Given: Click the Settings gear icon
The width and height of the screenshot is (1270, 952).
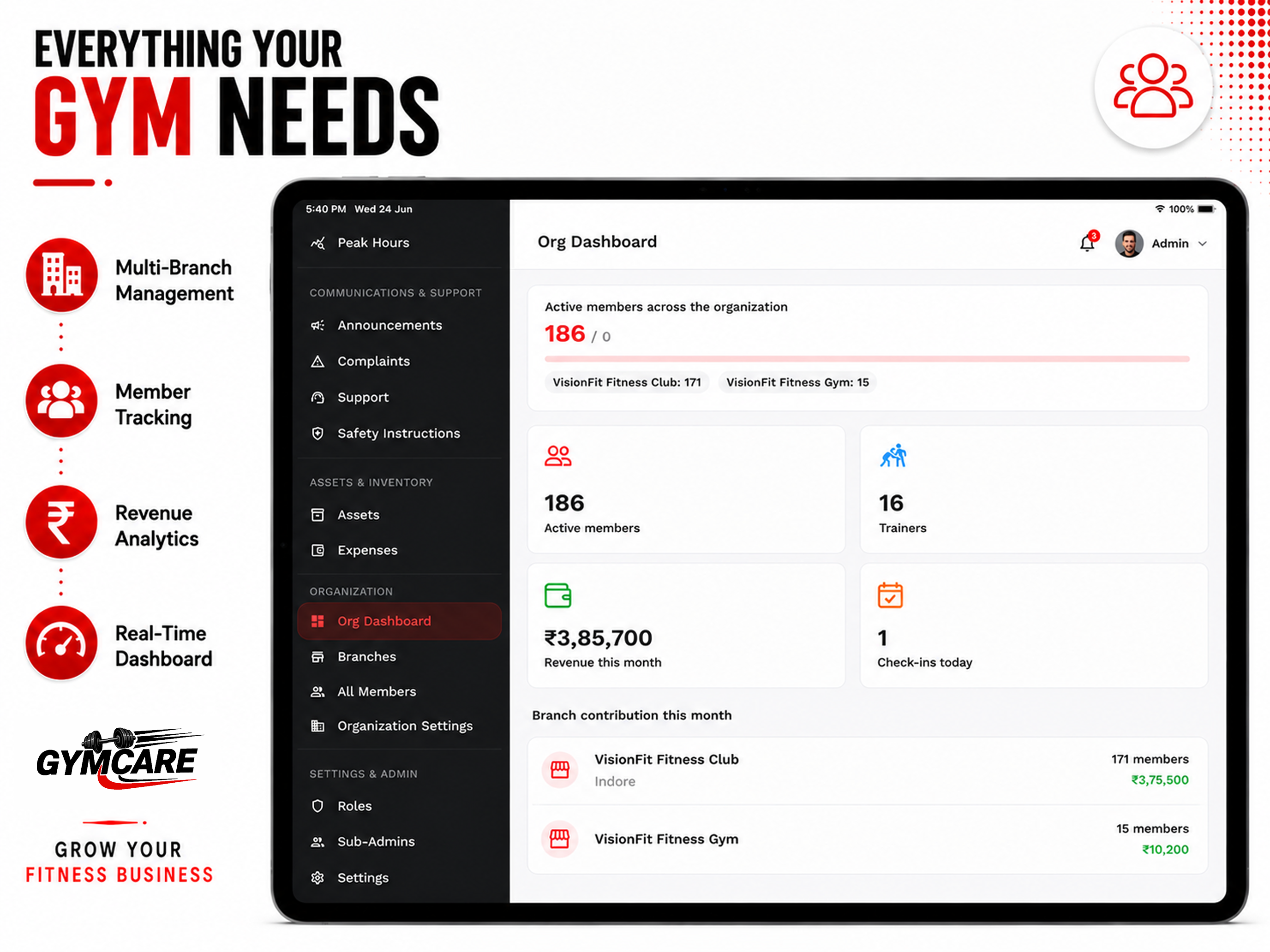Looking at the screenshot, I should pyautogui.click(x=317, y=877).
